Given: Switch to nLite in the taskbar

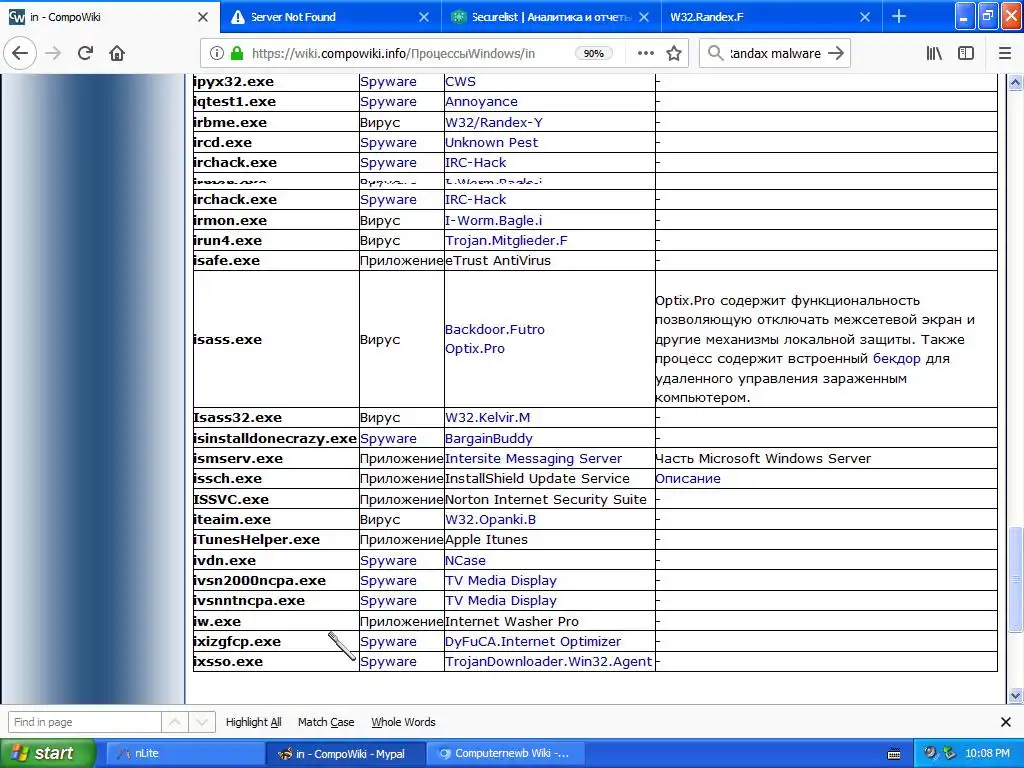Looking at the screenshot, I should click(x=184, y=754).
